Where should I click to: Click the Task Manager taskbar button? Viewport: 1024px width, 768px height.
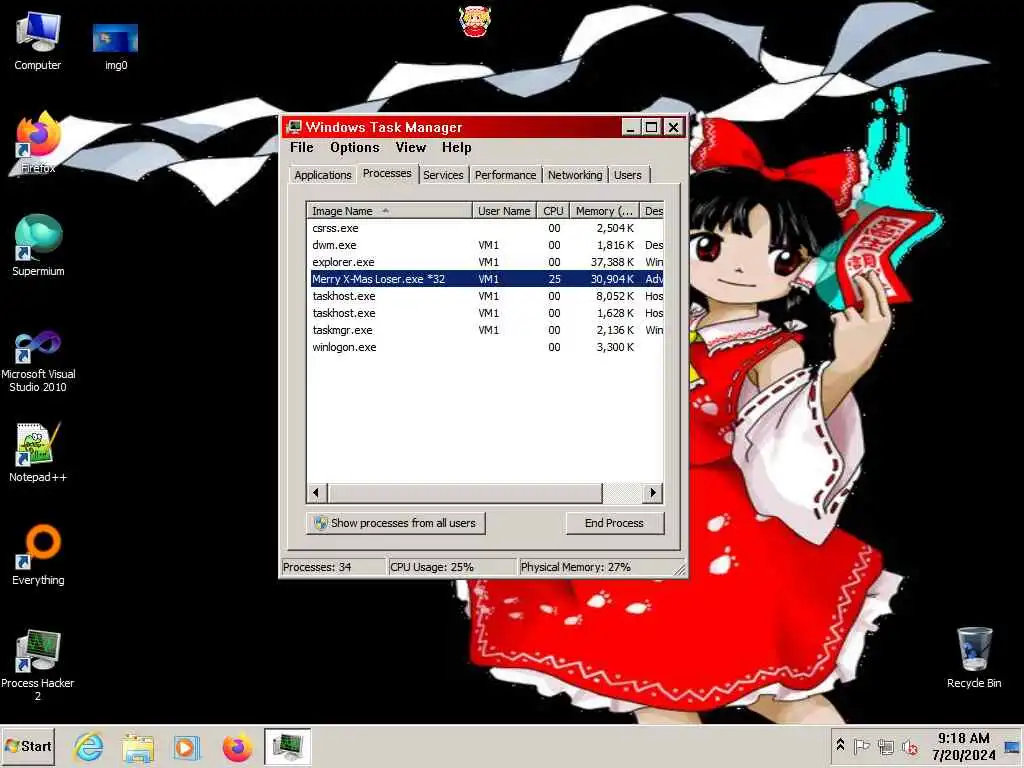287,746
